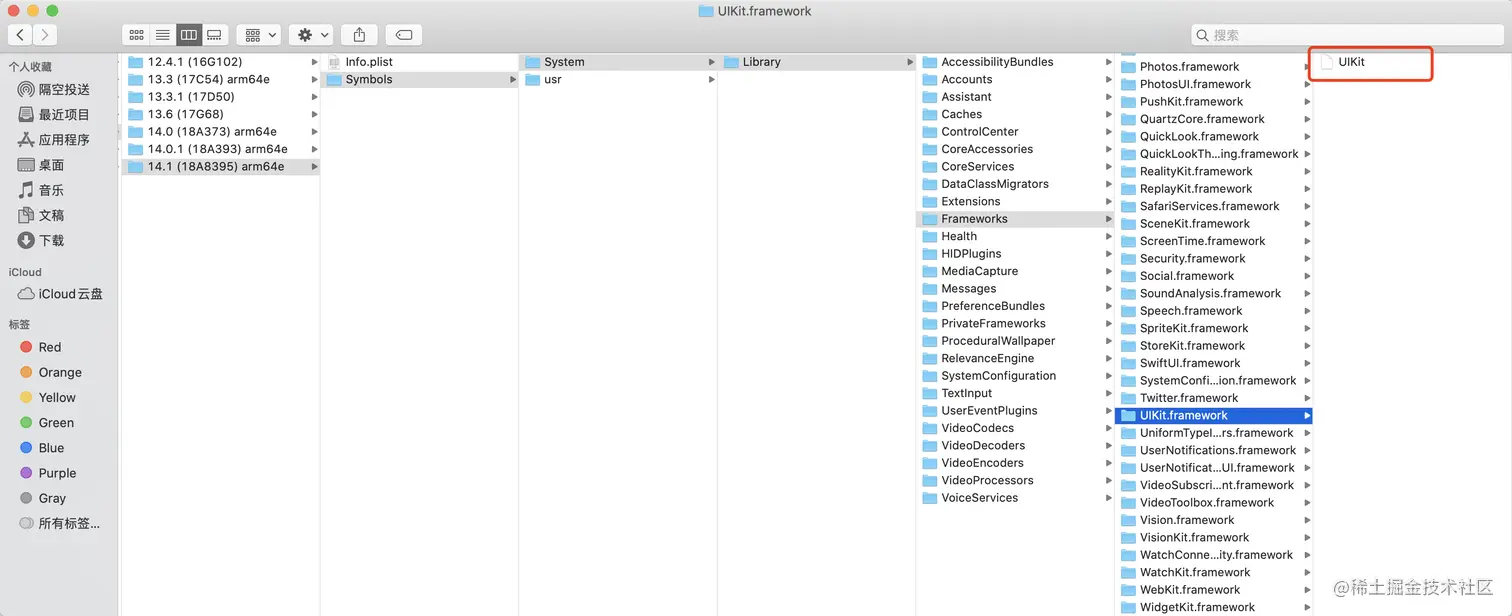
Task: Select the Info.plist file
Action: pos(420,62)
